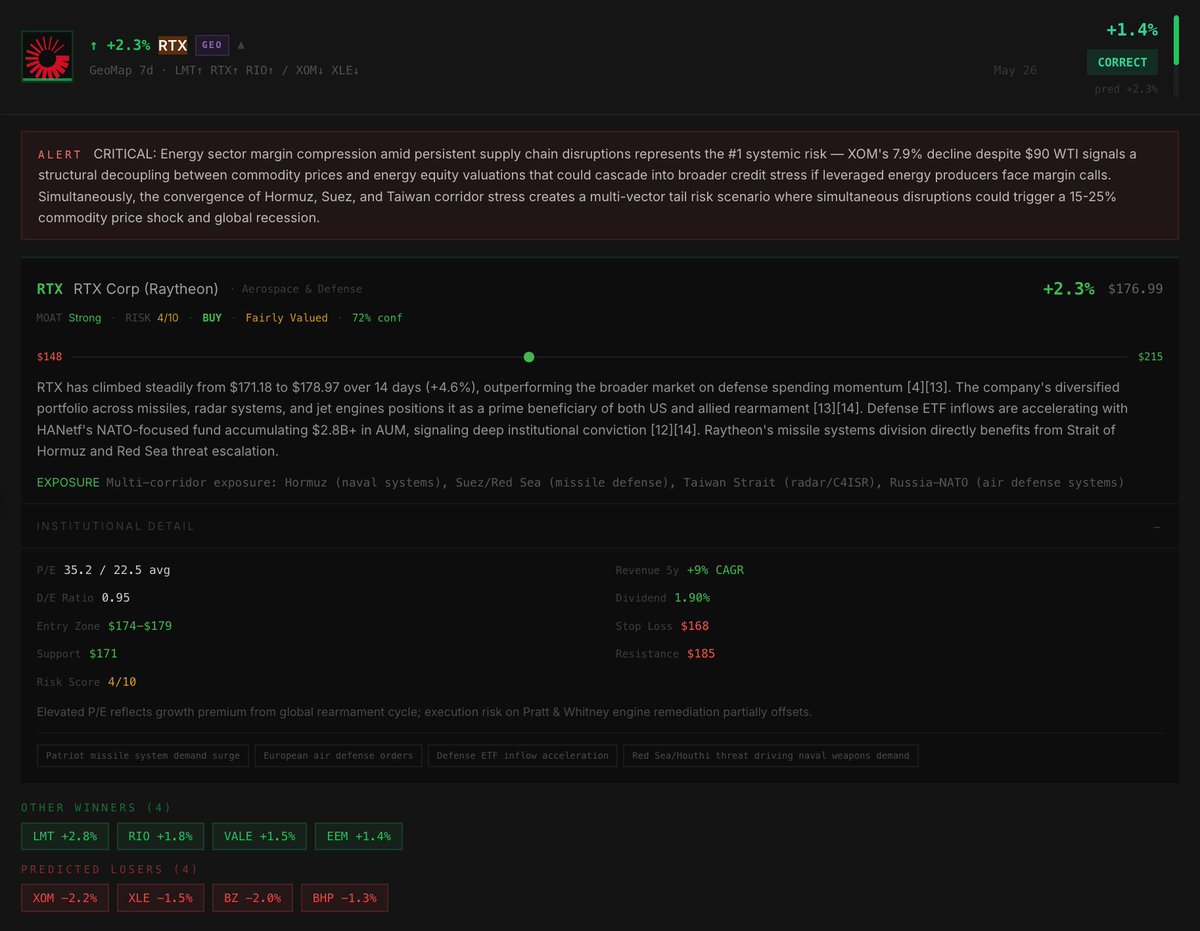Click the pred +2.3% text

click(1126, 89)
